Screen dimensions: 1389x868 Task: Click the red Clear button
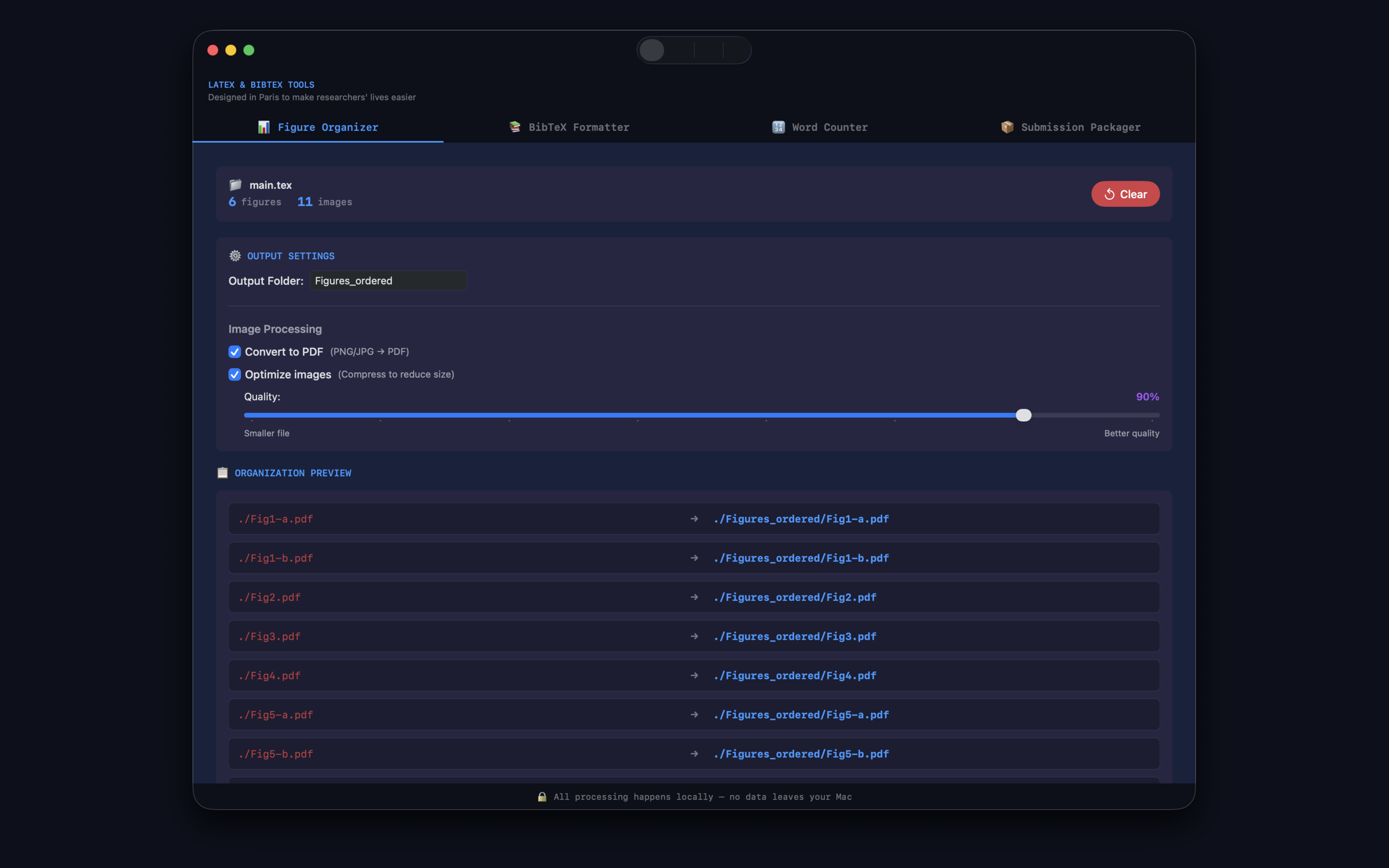pyautogui.click(x=1125, y=194)
